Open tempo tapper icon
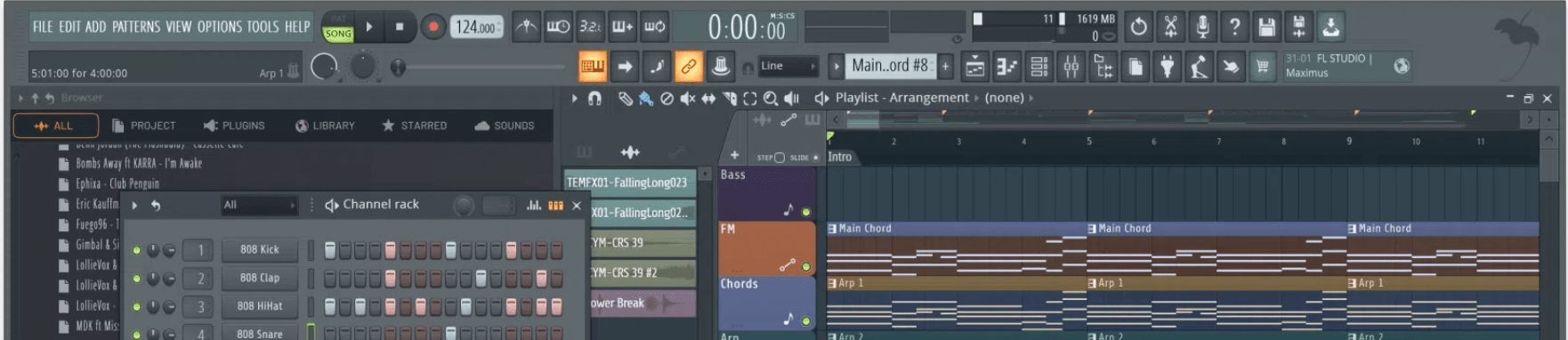This screenshot has height=340, width=1568. pyautogui.click(x=1199, y=66)
